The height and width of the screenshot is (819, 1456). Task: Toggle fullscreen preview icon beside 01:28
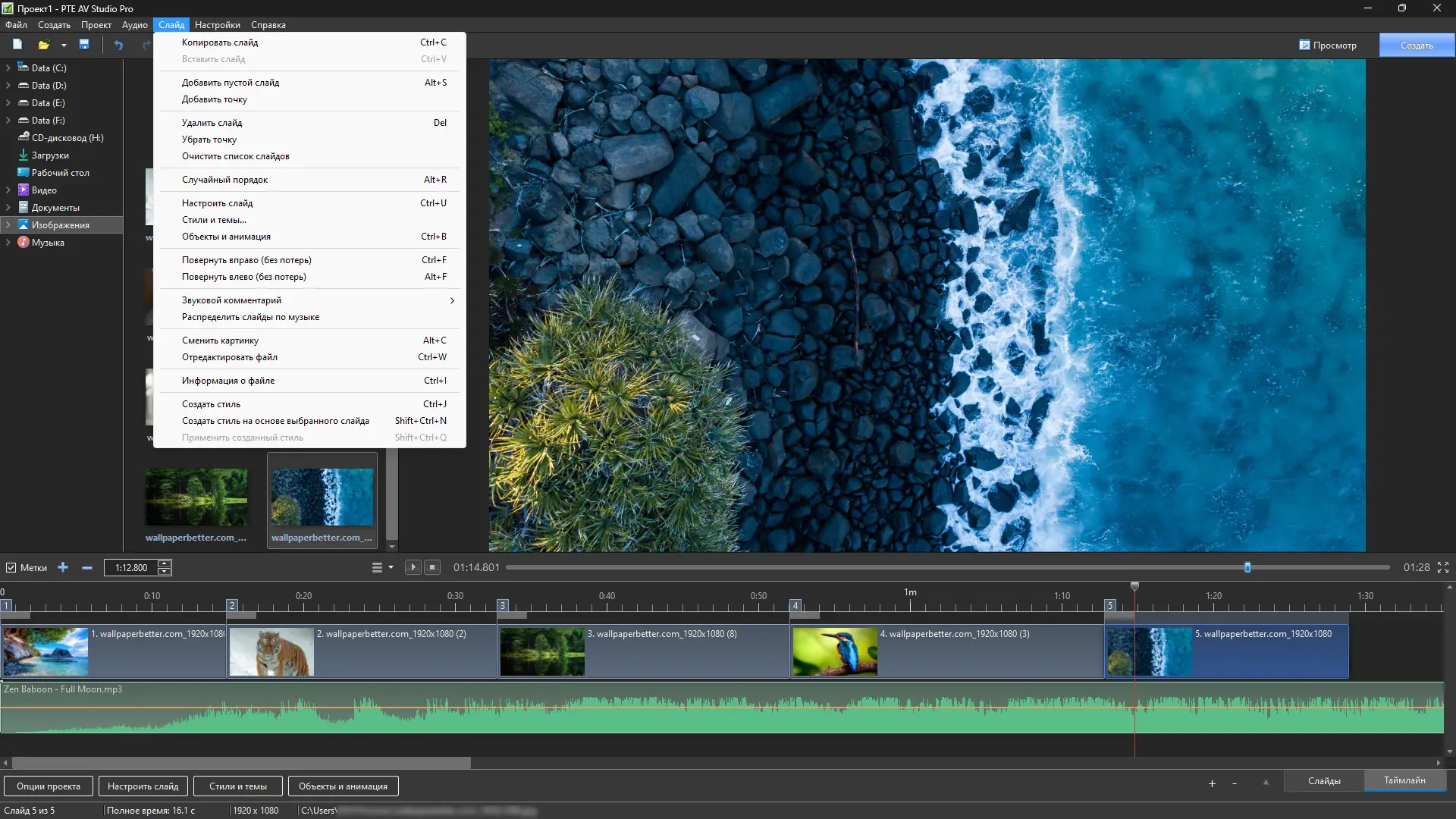(1443, 567)
